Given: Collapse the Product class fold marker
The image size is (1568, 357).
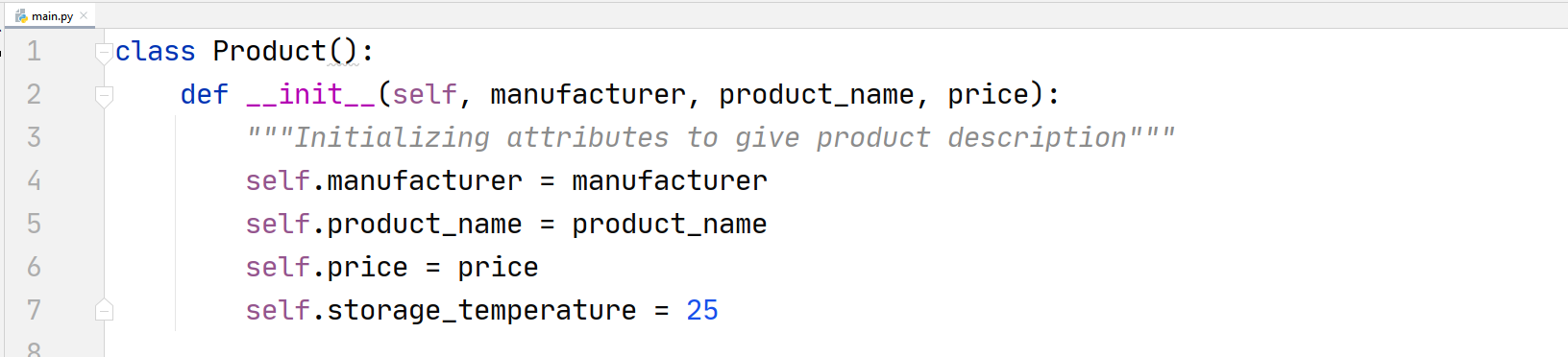Looking at the screenshot, I should pyautogui.click(x=105, y=53).
